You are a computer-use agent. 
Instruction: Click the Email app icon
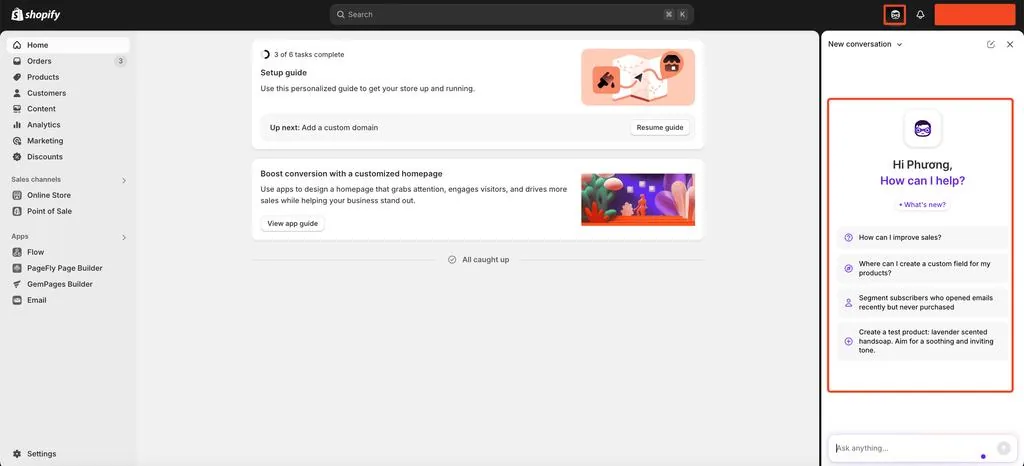pos(17,300)
